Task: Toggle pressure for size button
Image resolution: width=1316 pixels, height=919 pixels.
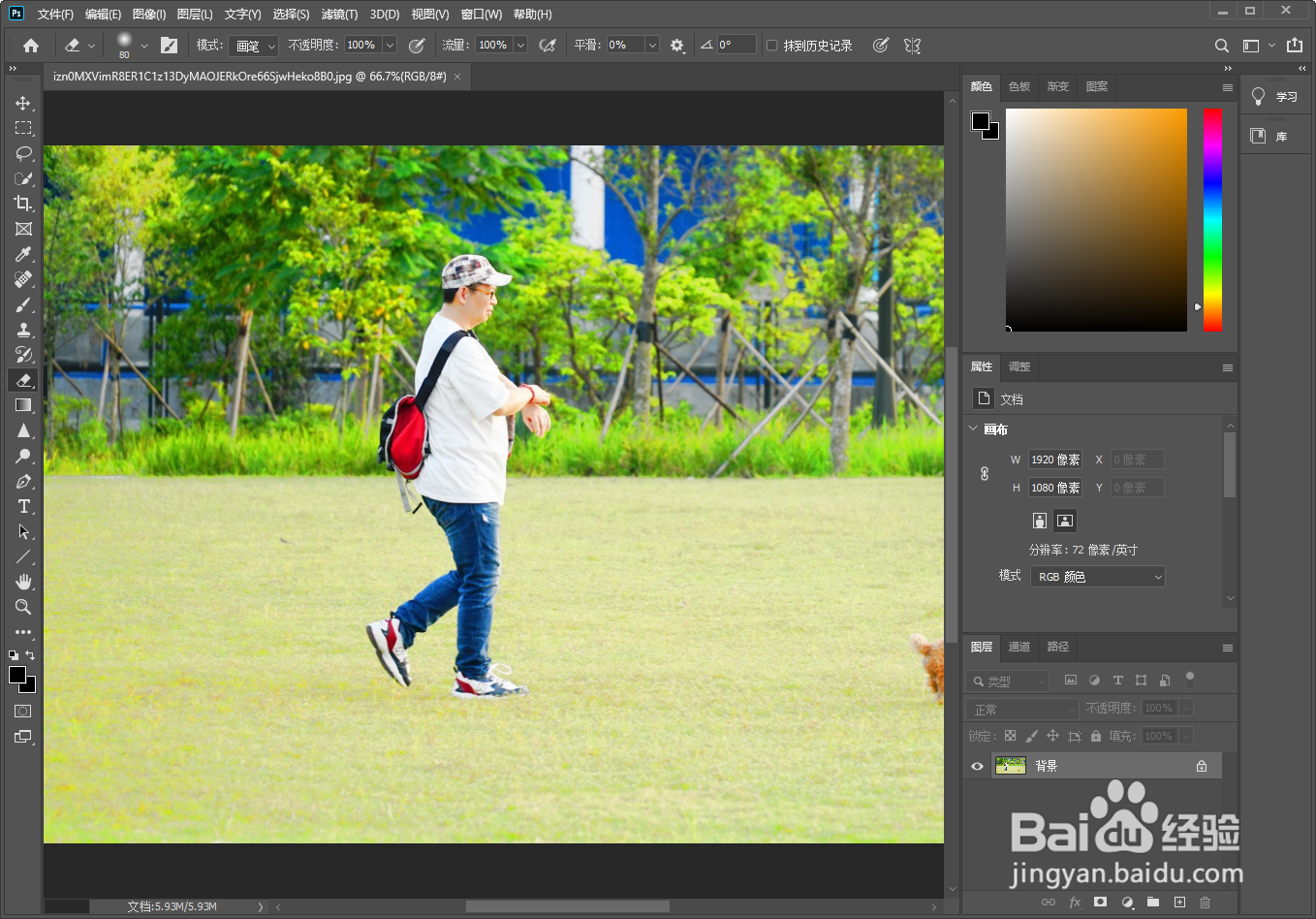Action: [880, 46]
